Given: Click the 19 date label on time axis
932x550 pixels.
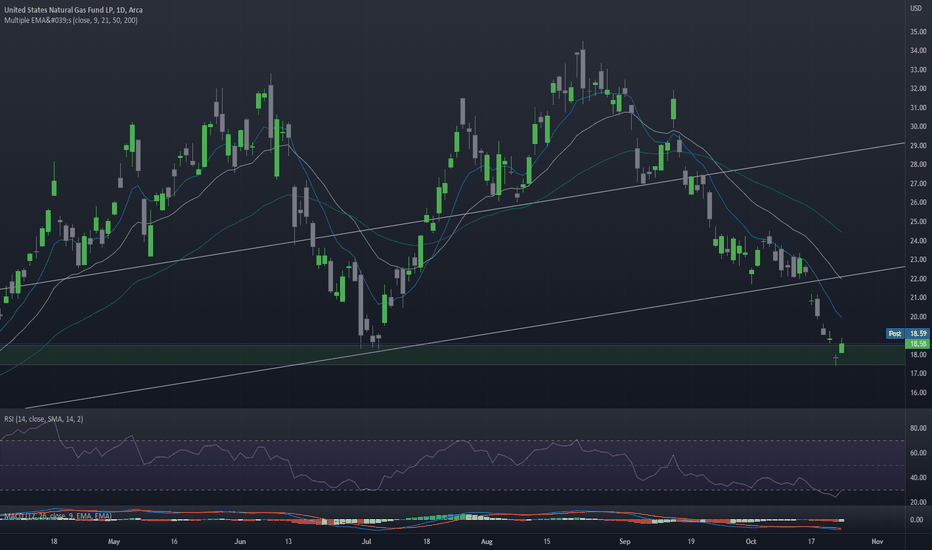Looking at the screenshot, I should [691, 542].
